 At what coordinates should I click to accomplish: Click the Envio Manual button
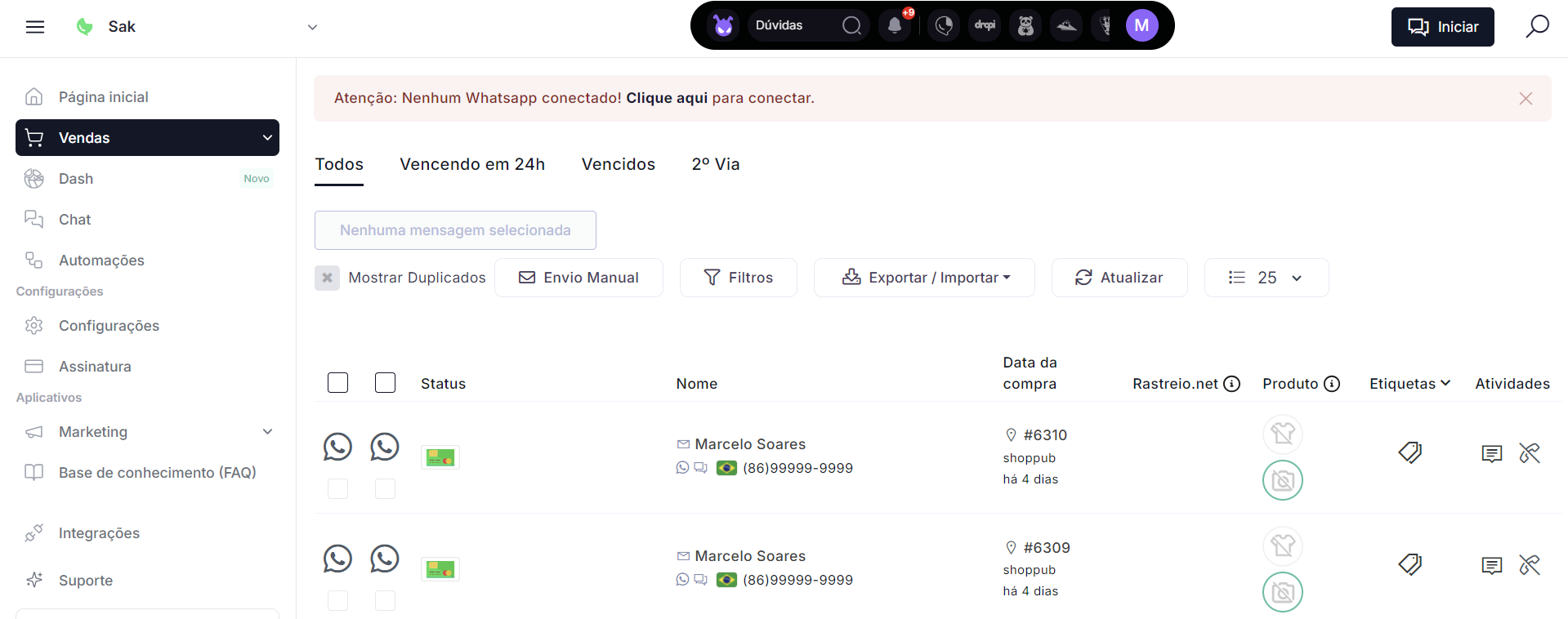579,278
